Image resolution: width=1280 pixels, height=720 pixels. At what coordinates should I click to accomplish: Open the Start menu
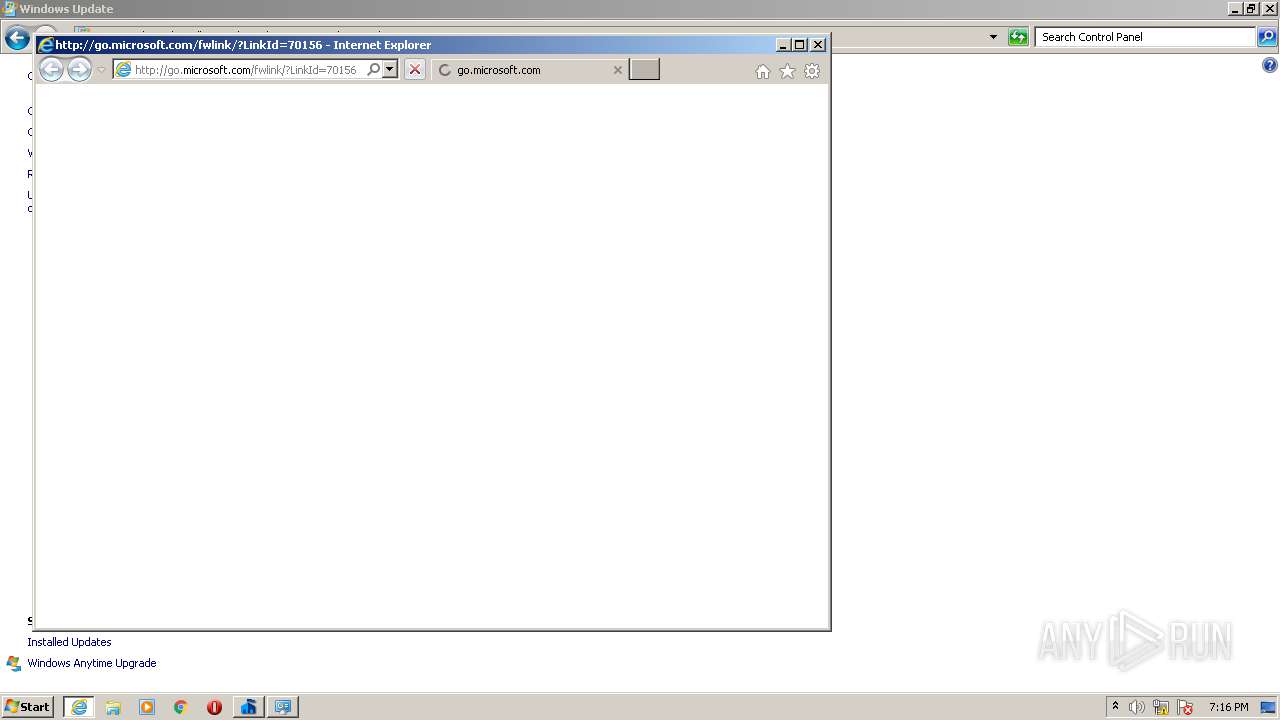pyautogui.click(x=28, y=707)
